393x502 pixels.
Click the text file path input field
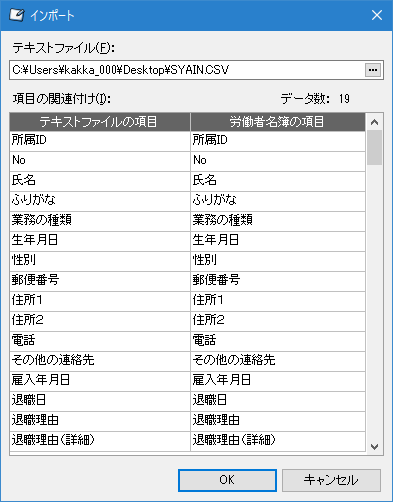coord(187,70)
